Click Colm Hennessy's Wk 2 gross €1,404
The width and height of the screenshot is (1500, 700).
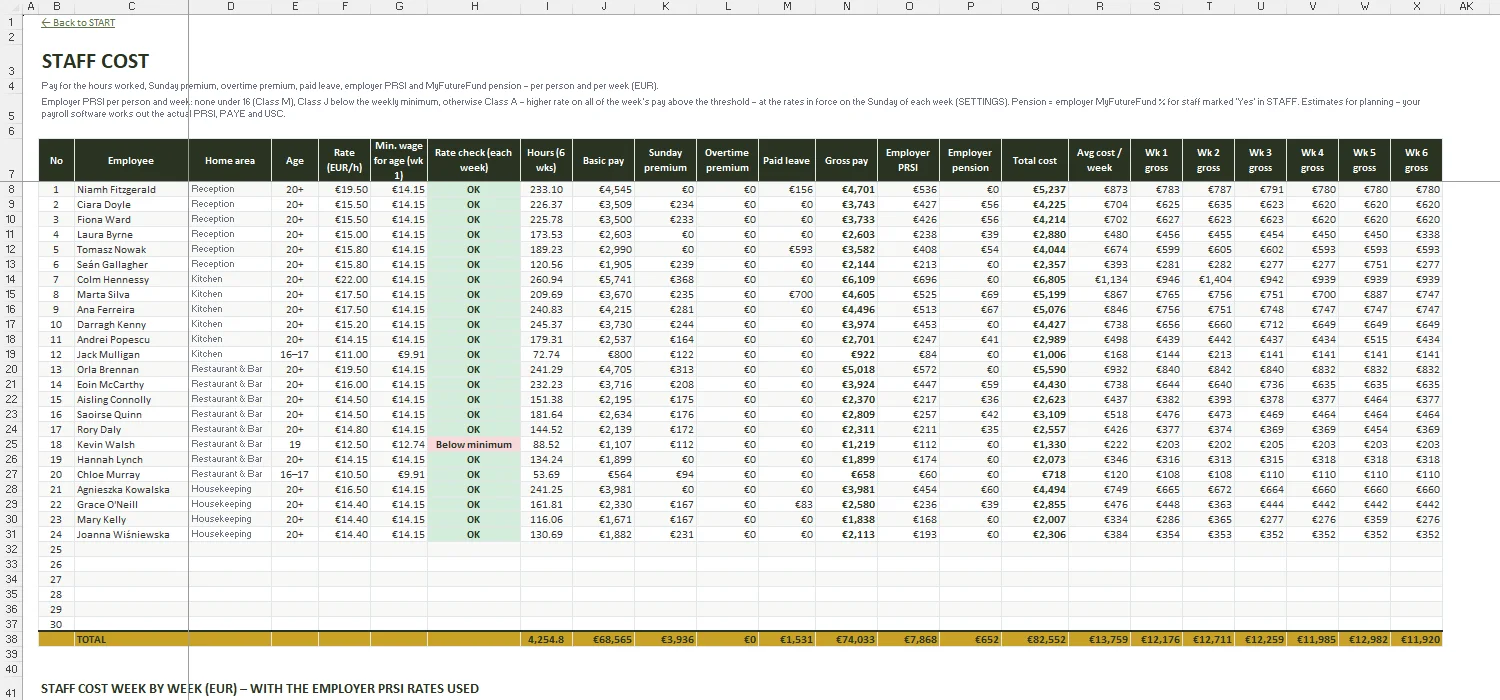1209,279
